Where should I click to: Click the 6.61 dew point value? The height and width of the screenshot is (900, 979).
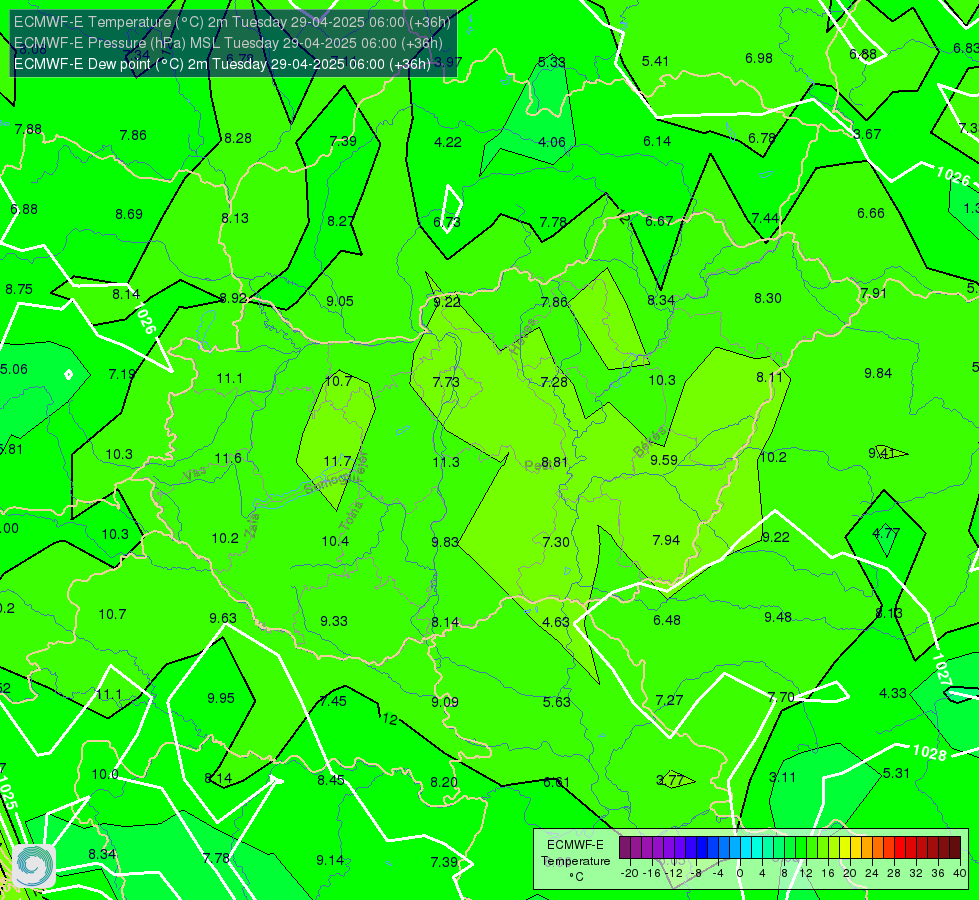(x=556, y=783)
